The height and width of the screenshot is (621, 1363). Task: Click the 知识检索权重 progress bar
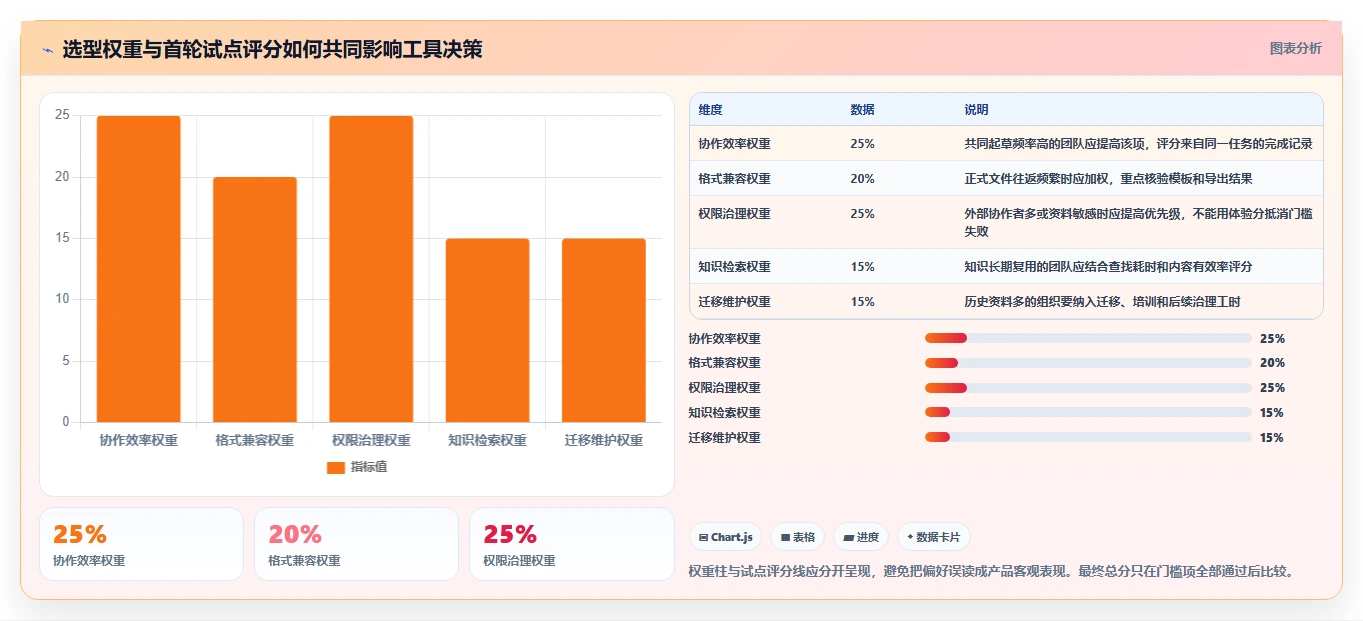click(x=1088, y=413)
